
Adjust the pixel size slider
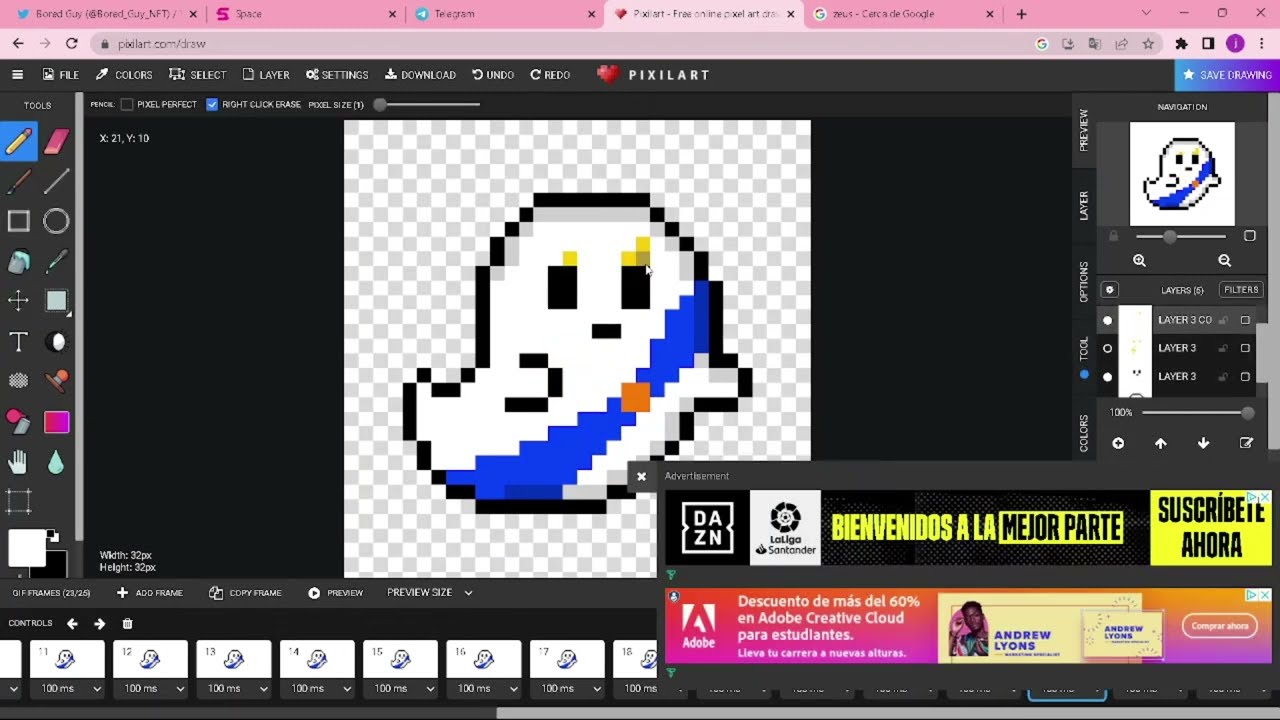[x=428, y=104]
